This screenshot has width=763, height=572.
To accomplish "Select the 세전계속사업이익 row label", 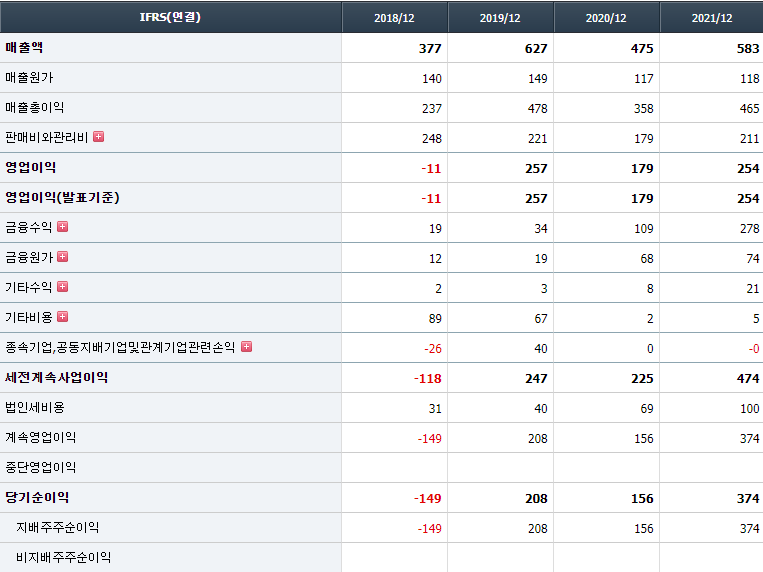I will pos(57,377).
